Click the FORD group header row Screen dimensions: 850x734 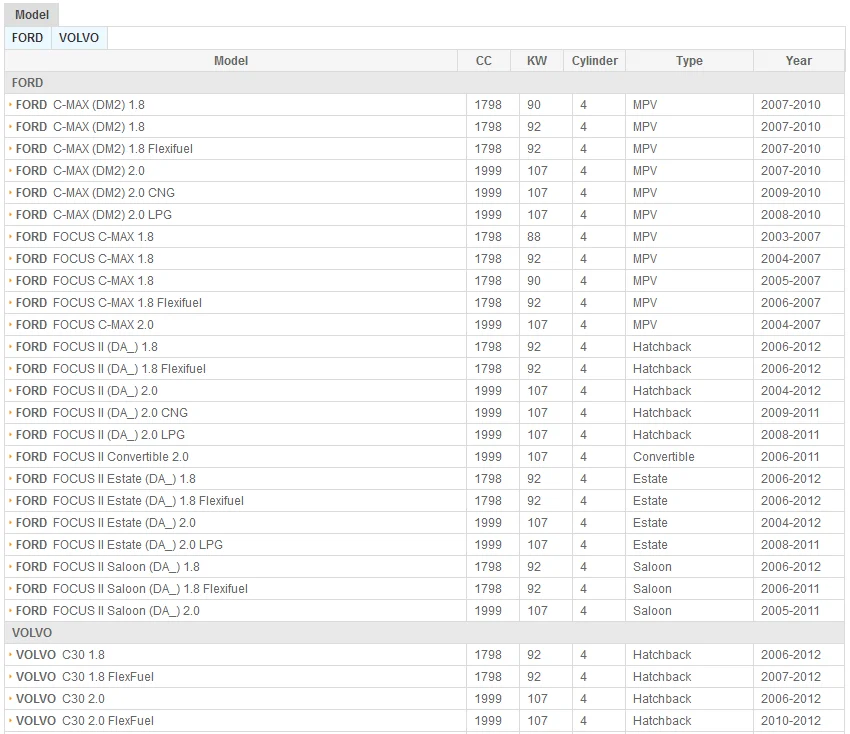(x=424, y=83)
